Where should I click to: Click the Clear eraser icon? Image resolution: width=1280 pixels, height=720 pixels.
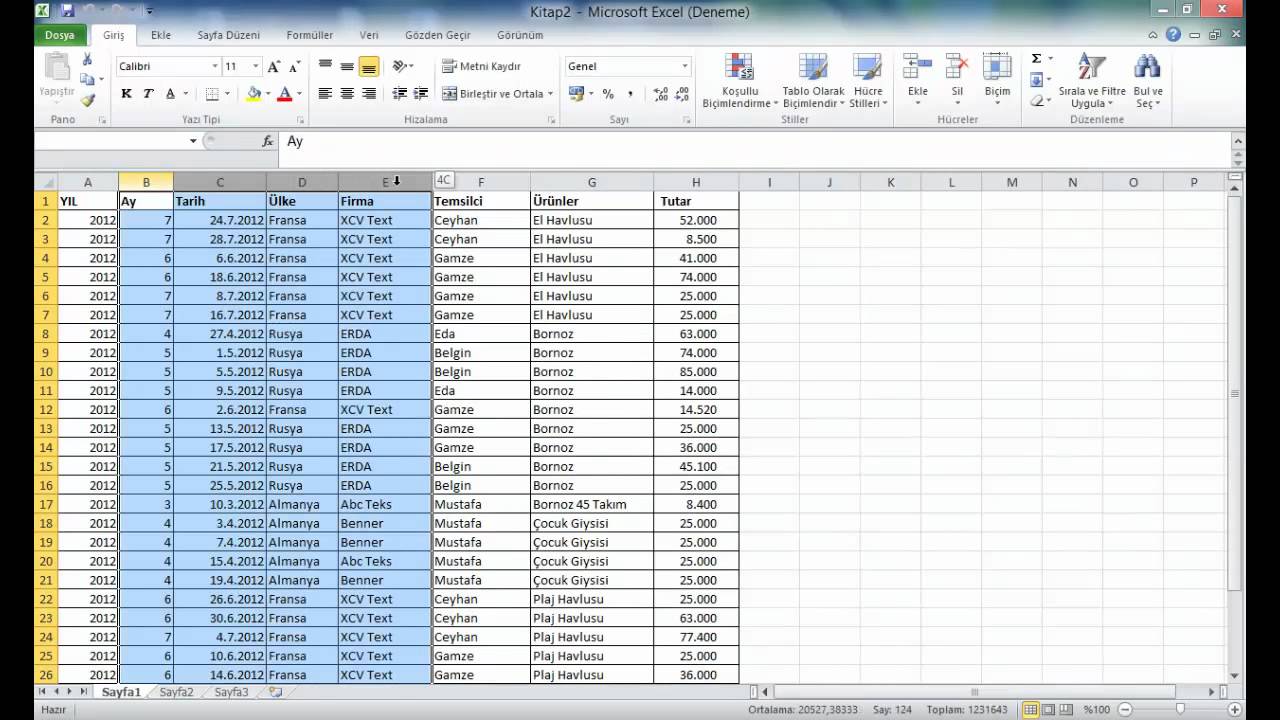coord(1036,100)
